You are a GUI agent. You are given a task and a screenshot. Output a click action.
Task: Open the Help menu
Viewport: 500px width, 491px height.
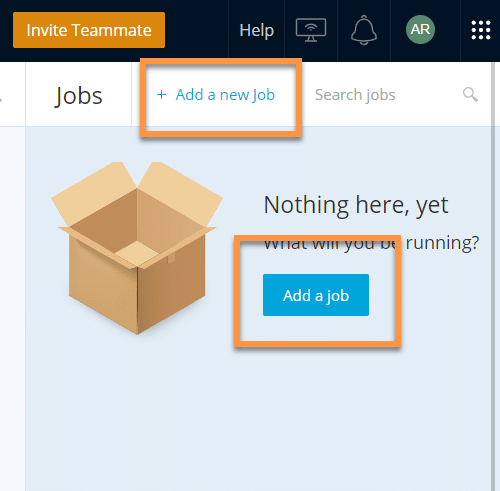tap(256, 30)
